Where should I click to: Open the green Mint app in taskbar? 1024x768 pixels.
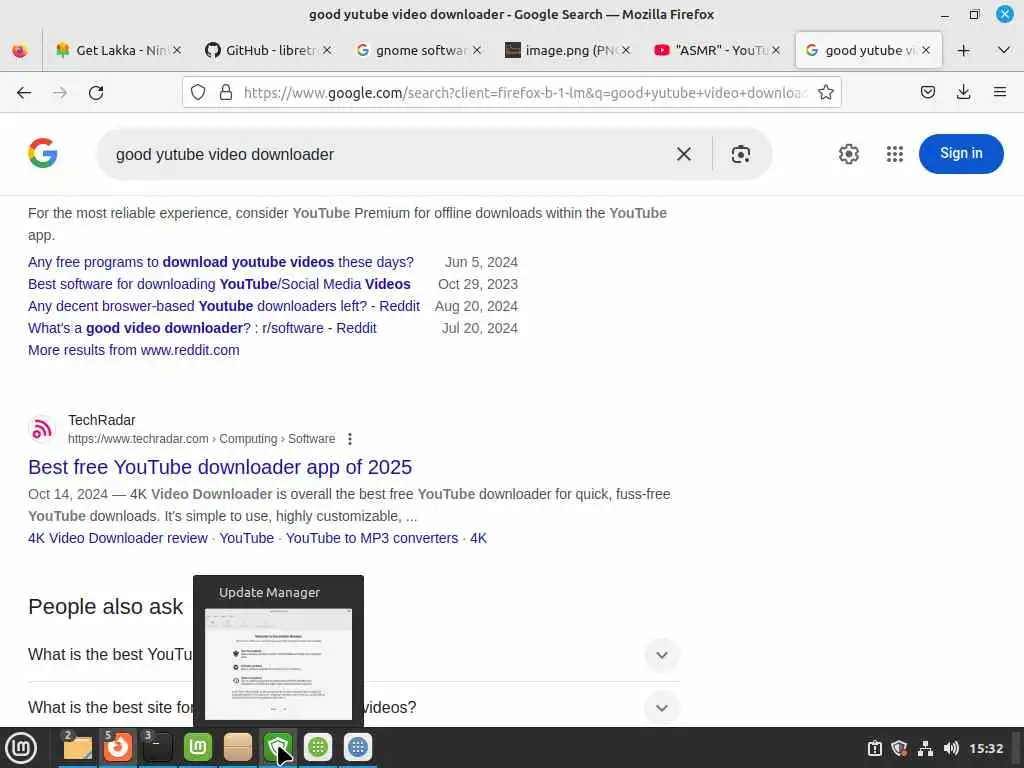198,747
